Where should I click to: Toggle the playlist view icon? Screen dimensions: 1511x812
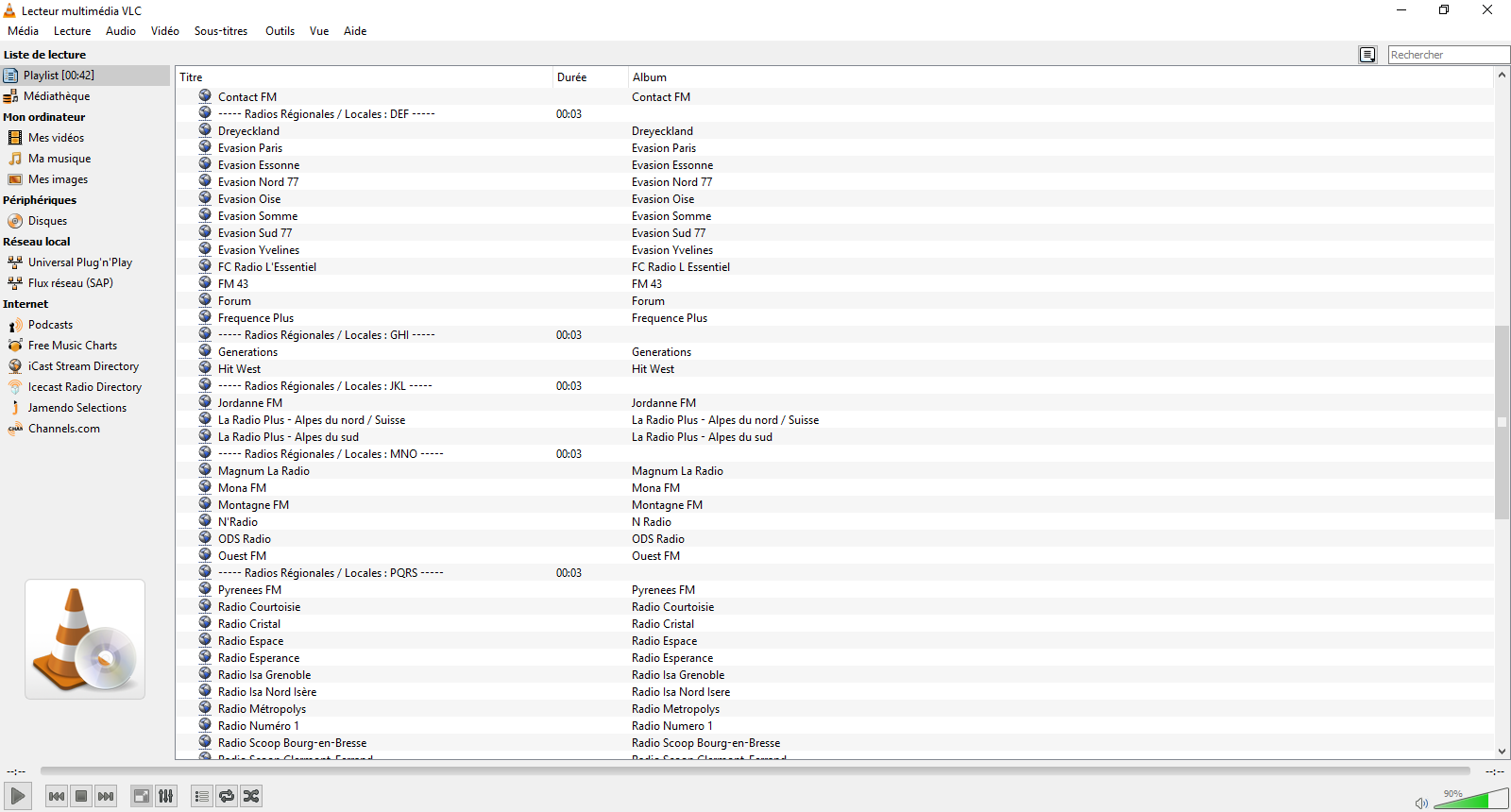pos(201,796)
